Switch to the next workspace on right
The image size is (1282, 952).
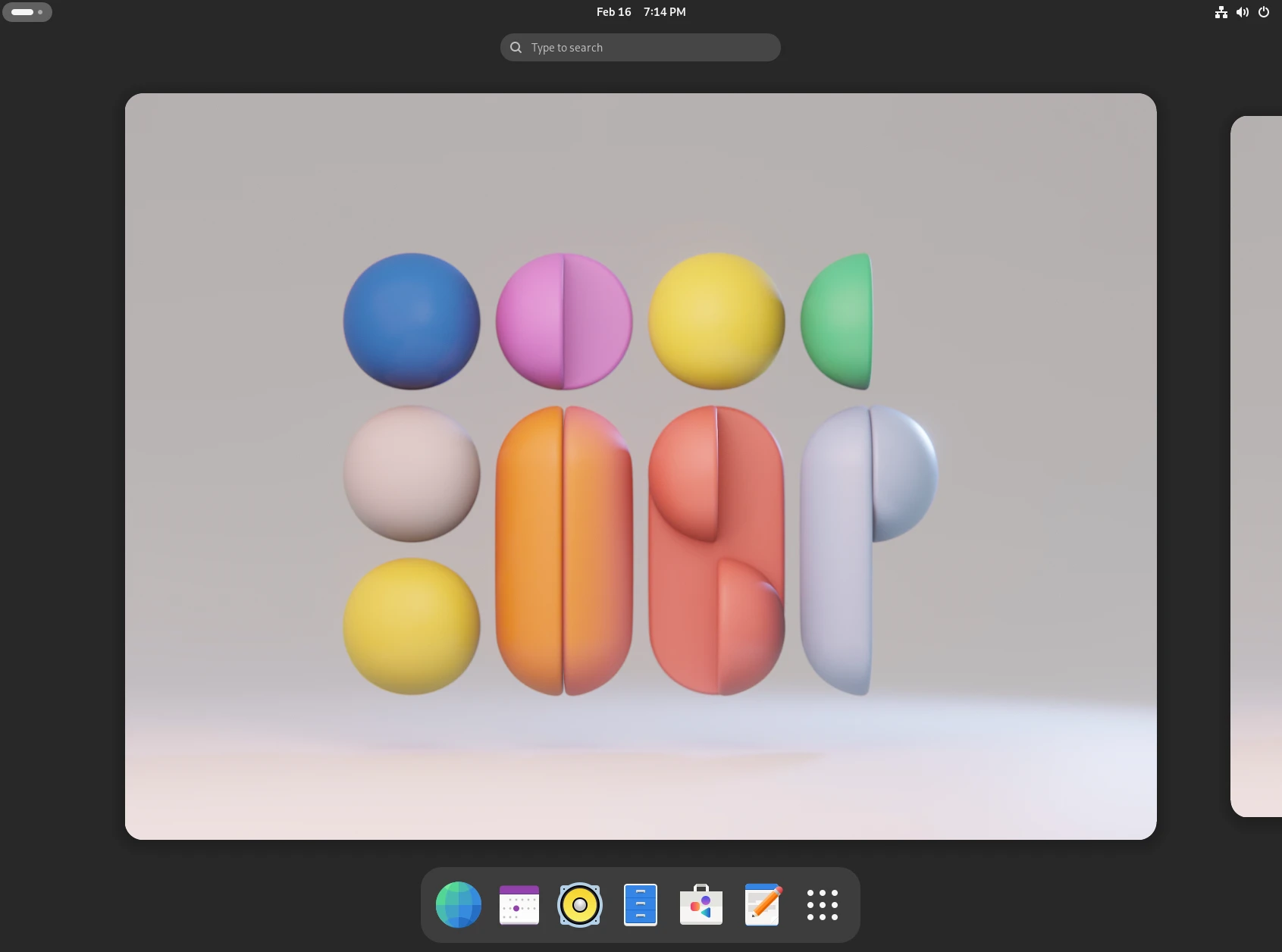pyautogui.click(x=1256, y=466)
